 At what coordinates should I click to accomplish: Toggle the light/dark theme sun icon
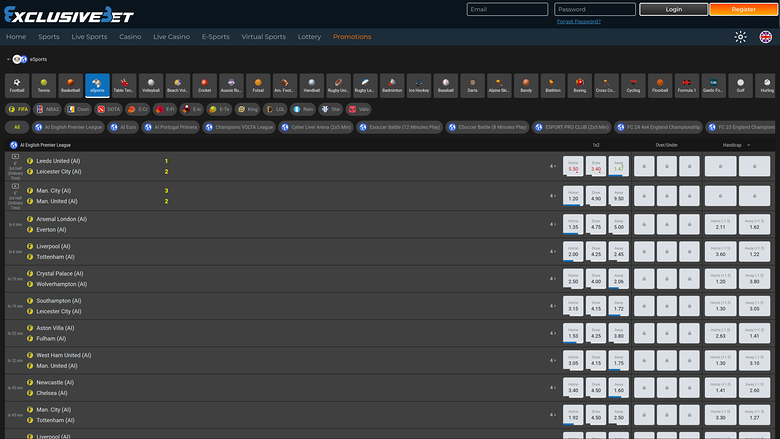740,37
